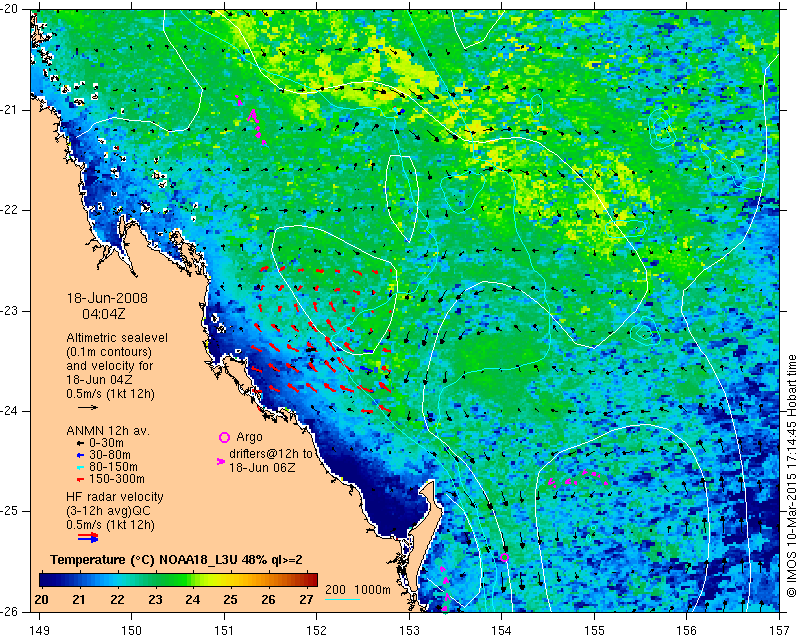Click the black altimetric velocity scale arrow
The image size is (800, 640).
[88, 407]
